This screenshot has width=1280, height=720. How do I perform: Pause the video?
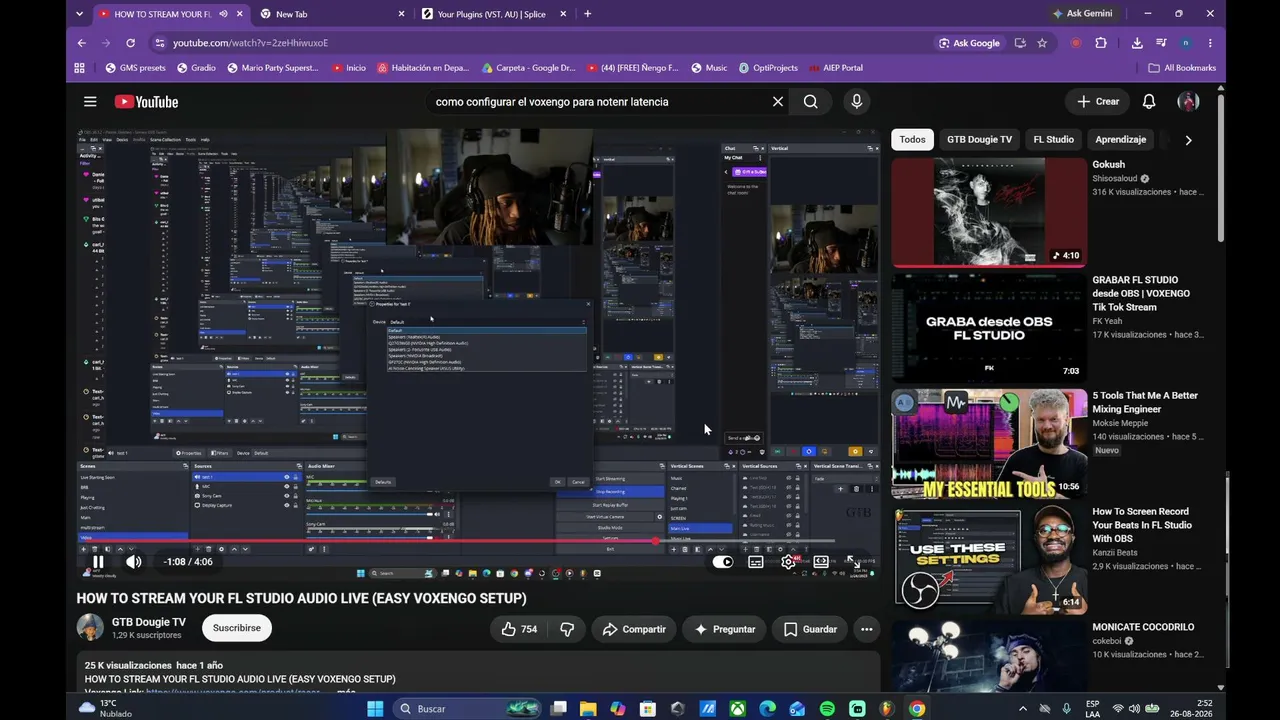pyautogui.click(x=98, y=562)
